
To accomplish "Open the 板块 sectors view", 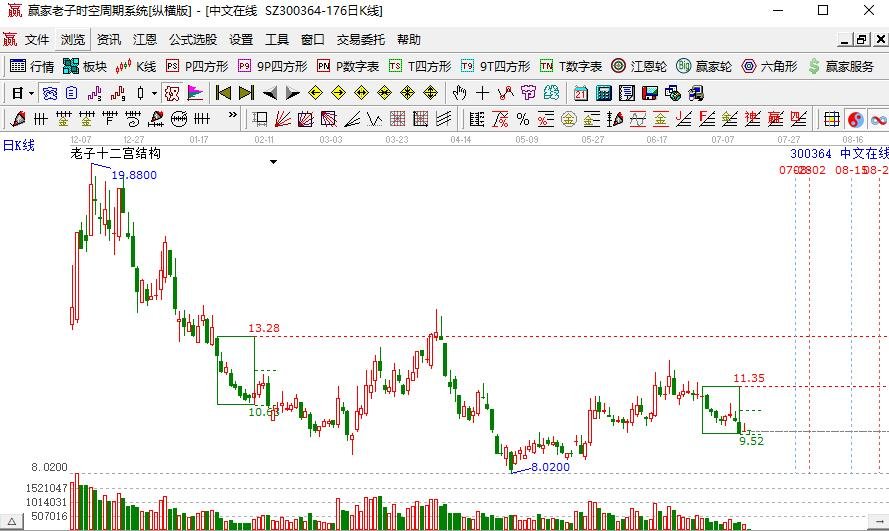I will point(85,66).
